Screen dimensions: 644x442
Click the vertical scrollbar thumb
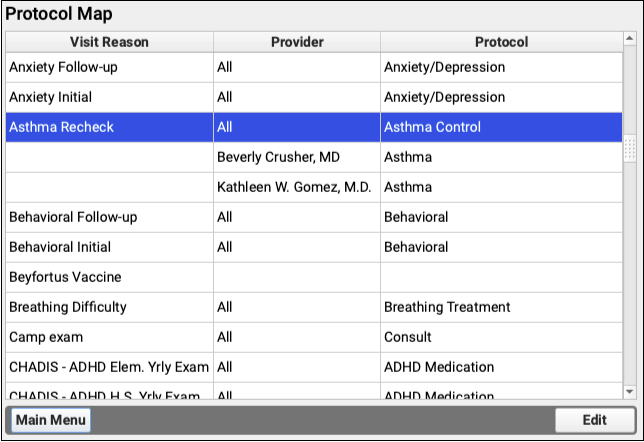coord(629,148)
